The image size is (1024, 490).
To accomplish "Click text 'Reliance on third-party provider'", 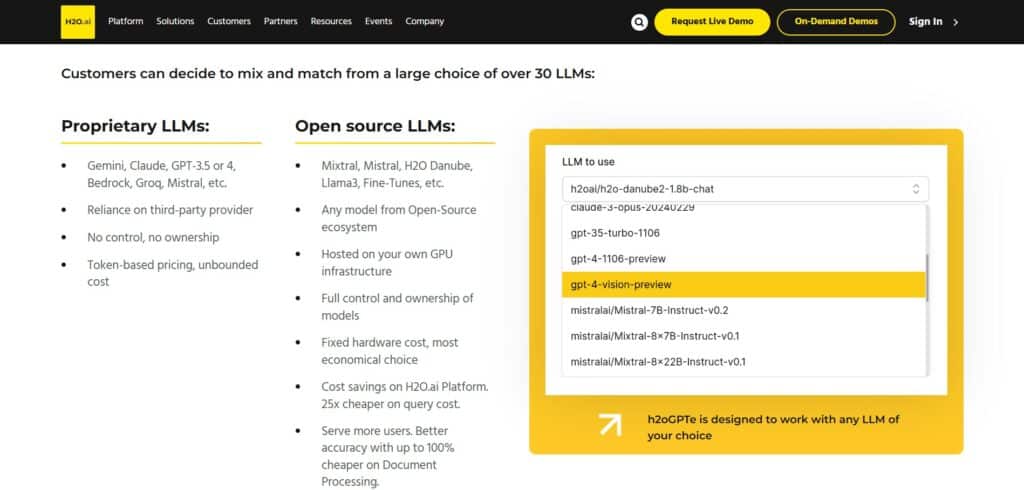I will [x=170, y=210].
